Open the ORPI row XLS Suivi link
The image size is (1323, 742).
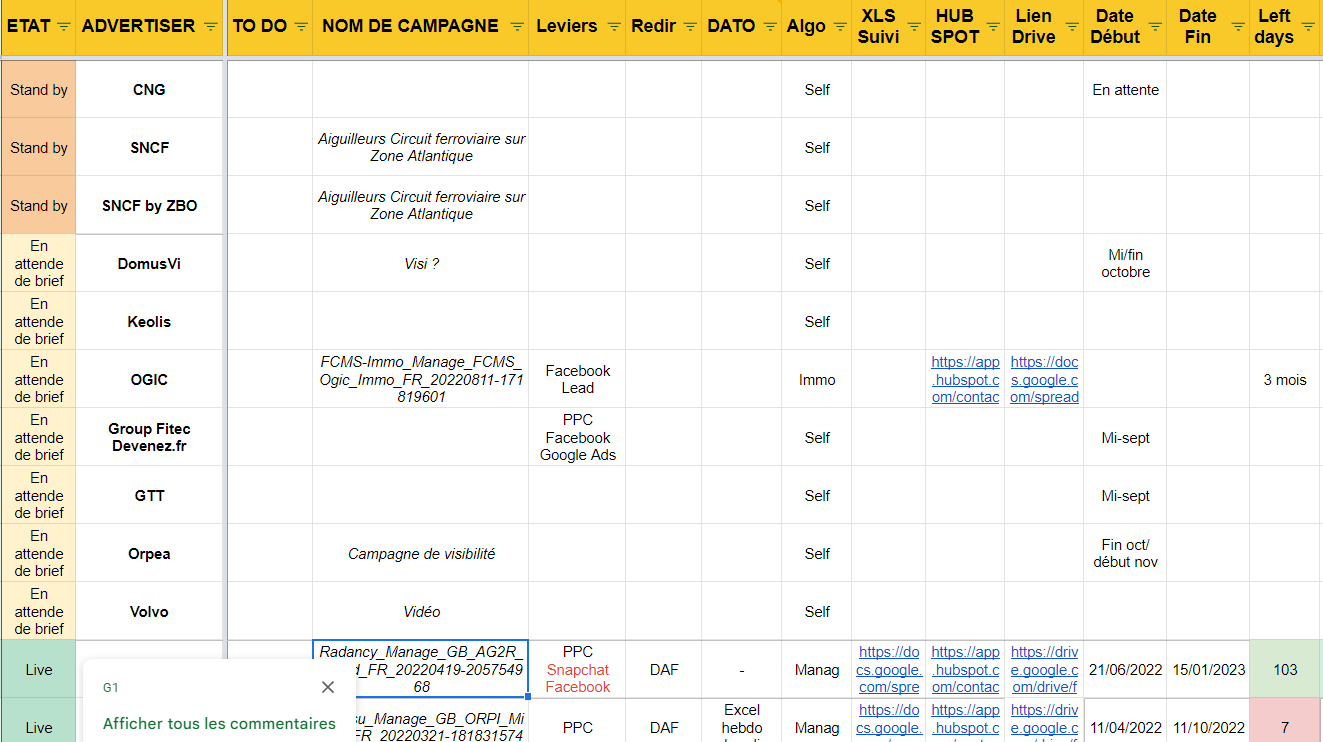click(x=888, y=721)
